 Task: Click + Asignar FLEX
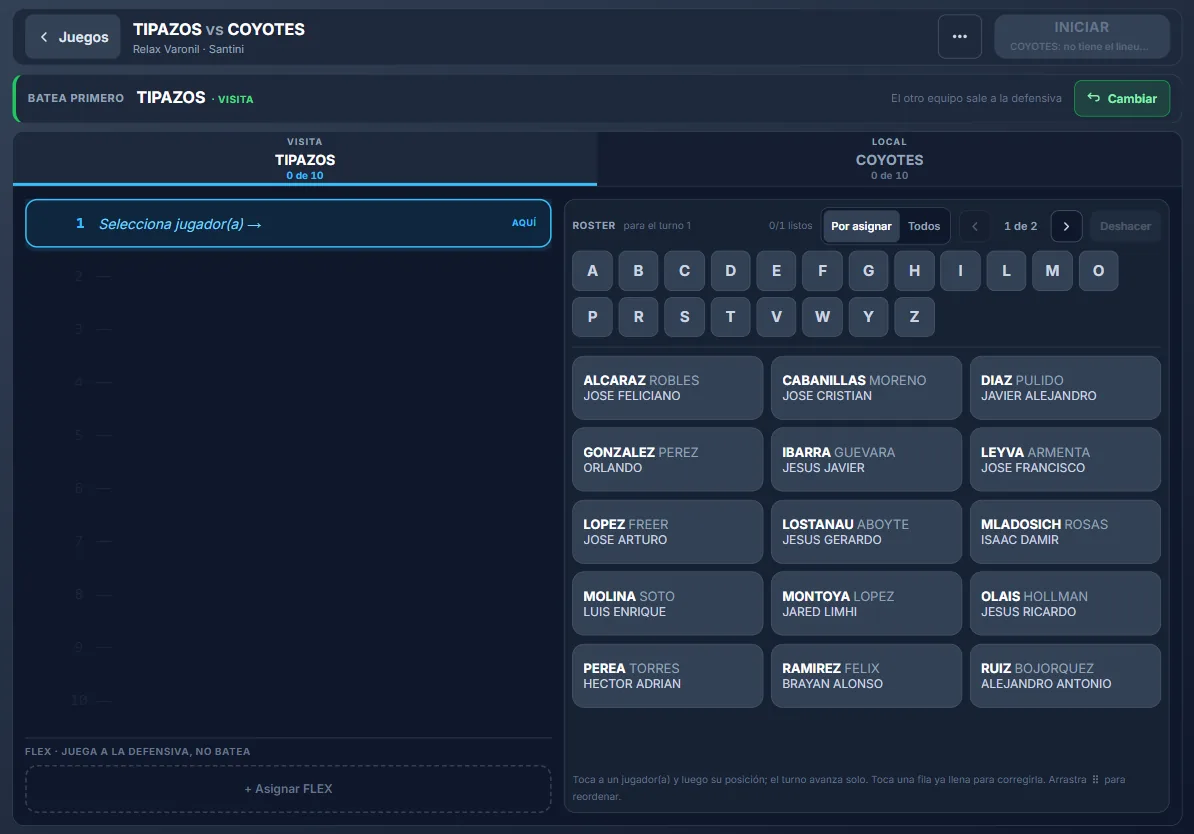(x=288, y=789)
